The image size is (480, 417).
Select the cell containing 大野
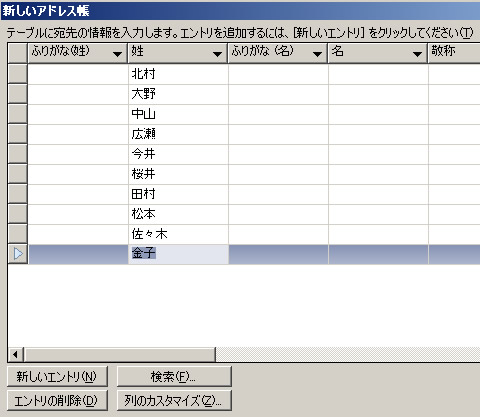point(178,94)
